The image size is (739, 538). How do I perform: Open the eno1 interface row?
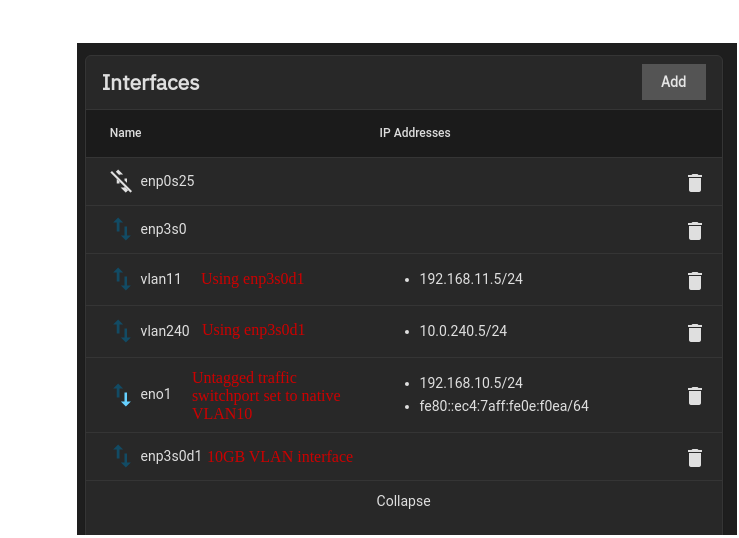click(403, 395)
